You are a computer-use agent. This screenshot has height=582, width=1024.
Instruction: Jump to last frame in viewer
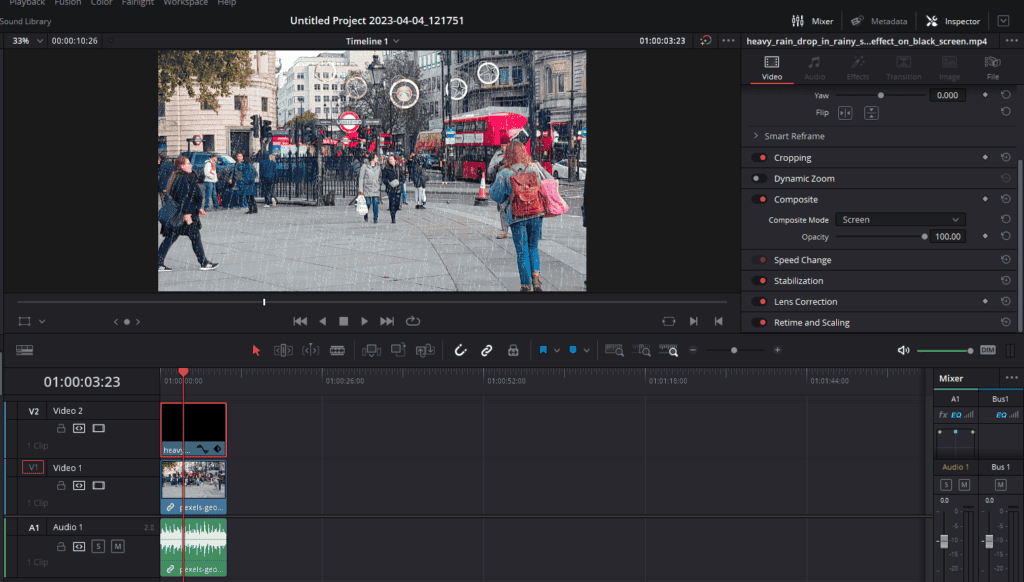(387, 321)
